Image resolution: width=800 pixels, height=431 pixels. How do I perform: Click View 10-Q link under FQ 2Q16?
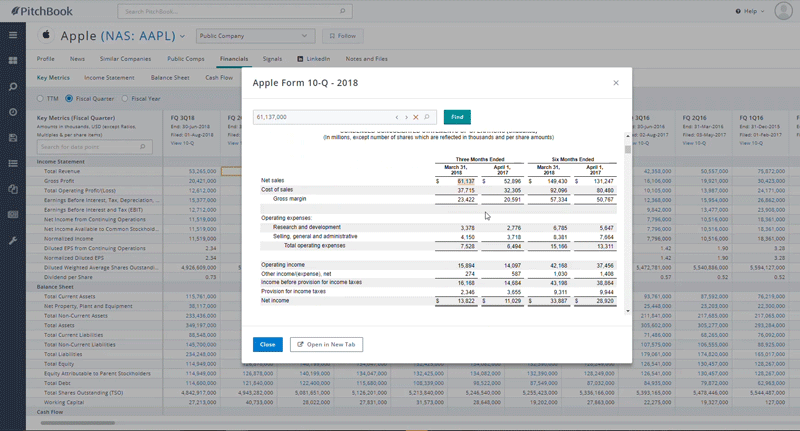click(695, 143)
